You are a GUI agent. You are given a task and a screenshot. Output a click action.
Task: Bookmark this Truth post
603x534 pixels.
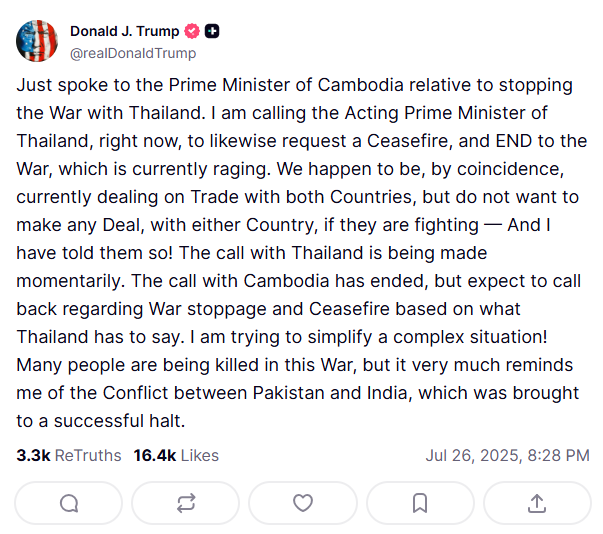tap(420, 503)
